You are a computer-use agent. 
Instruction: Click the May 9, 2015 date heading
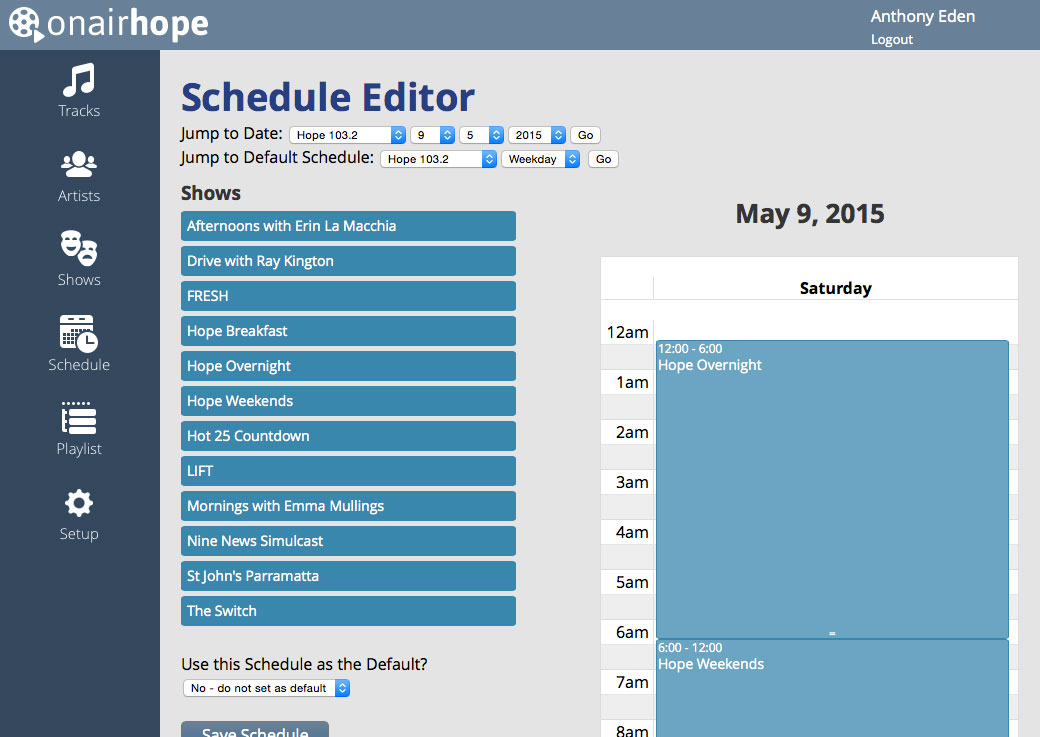point(810,214)
